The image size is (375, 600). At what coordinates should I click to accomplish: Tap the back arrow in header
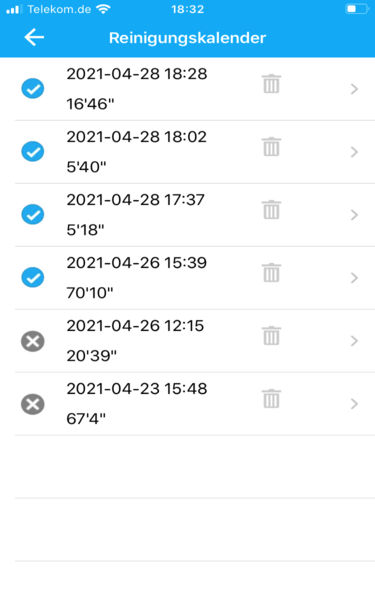point(34,38)
